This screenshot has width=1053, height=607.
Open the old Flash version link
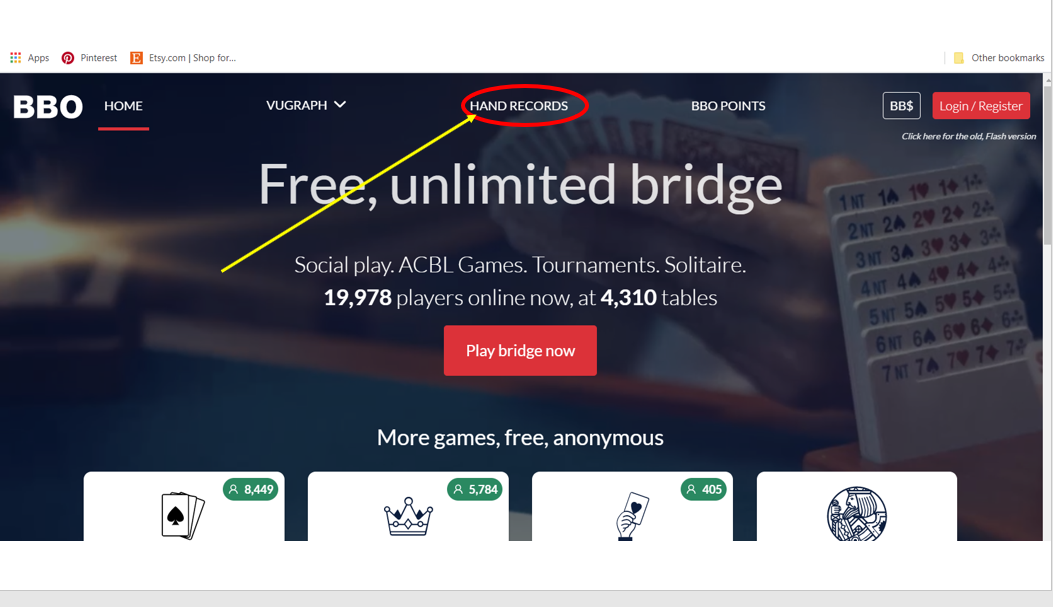tap(968, 136)
